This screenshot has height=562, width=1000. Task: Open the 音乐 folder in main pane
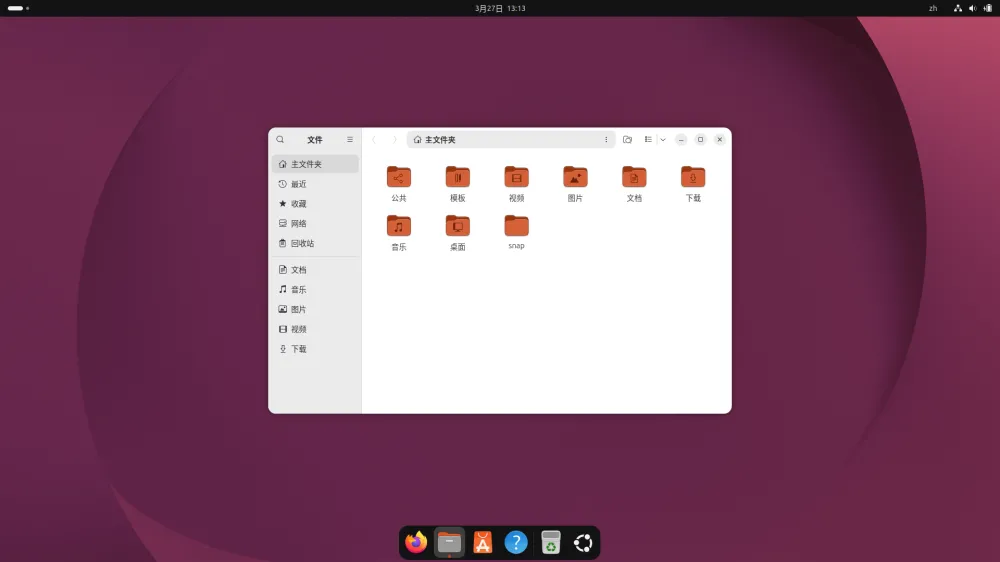(x=399, y=233)
